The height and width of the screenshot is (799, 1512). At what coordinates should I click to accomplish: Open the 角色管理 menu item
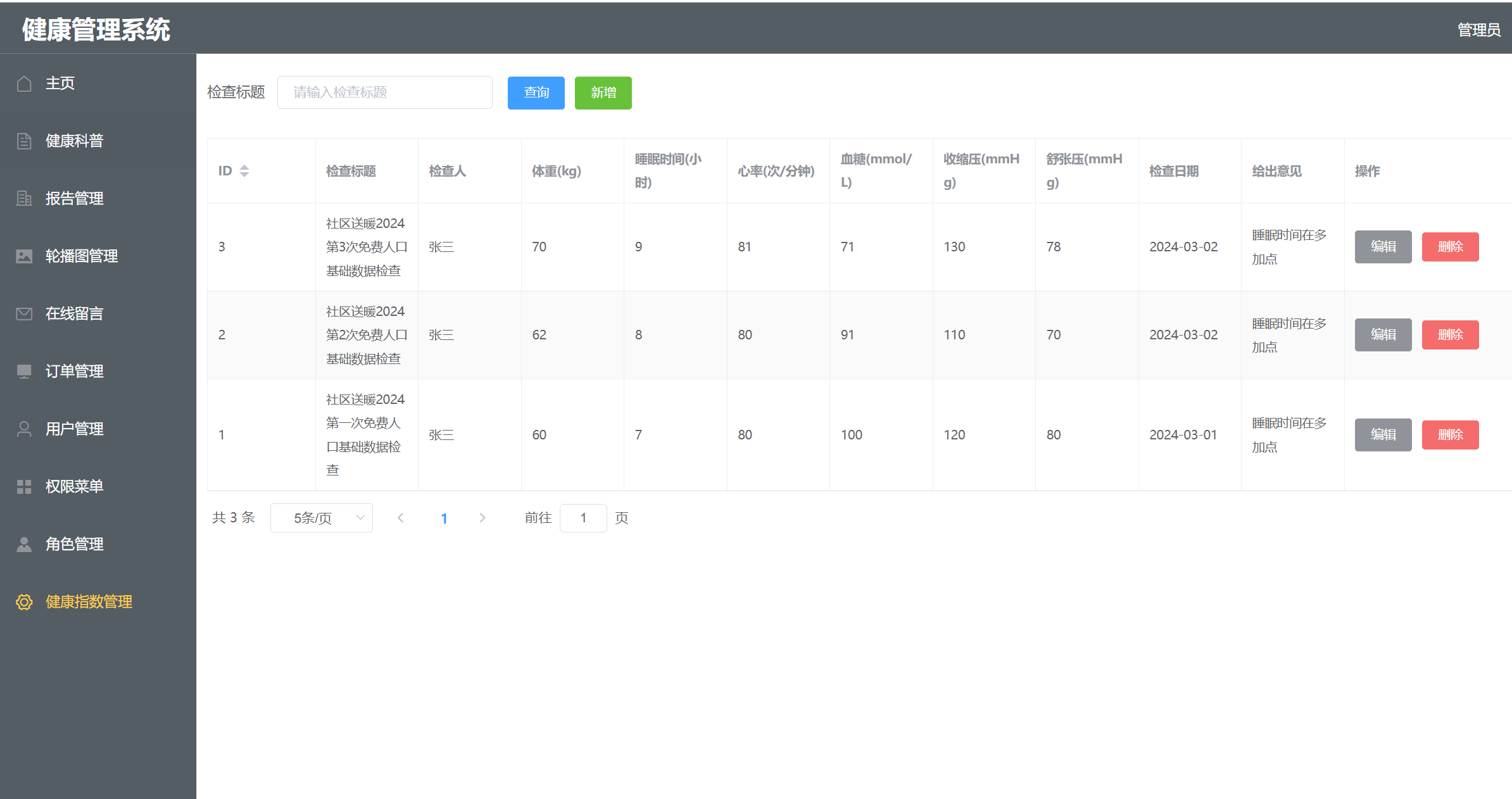coord(74,544)
